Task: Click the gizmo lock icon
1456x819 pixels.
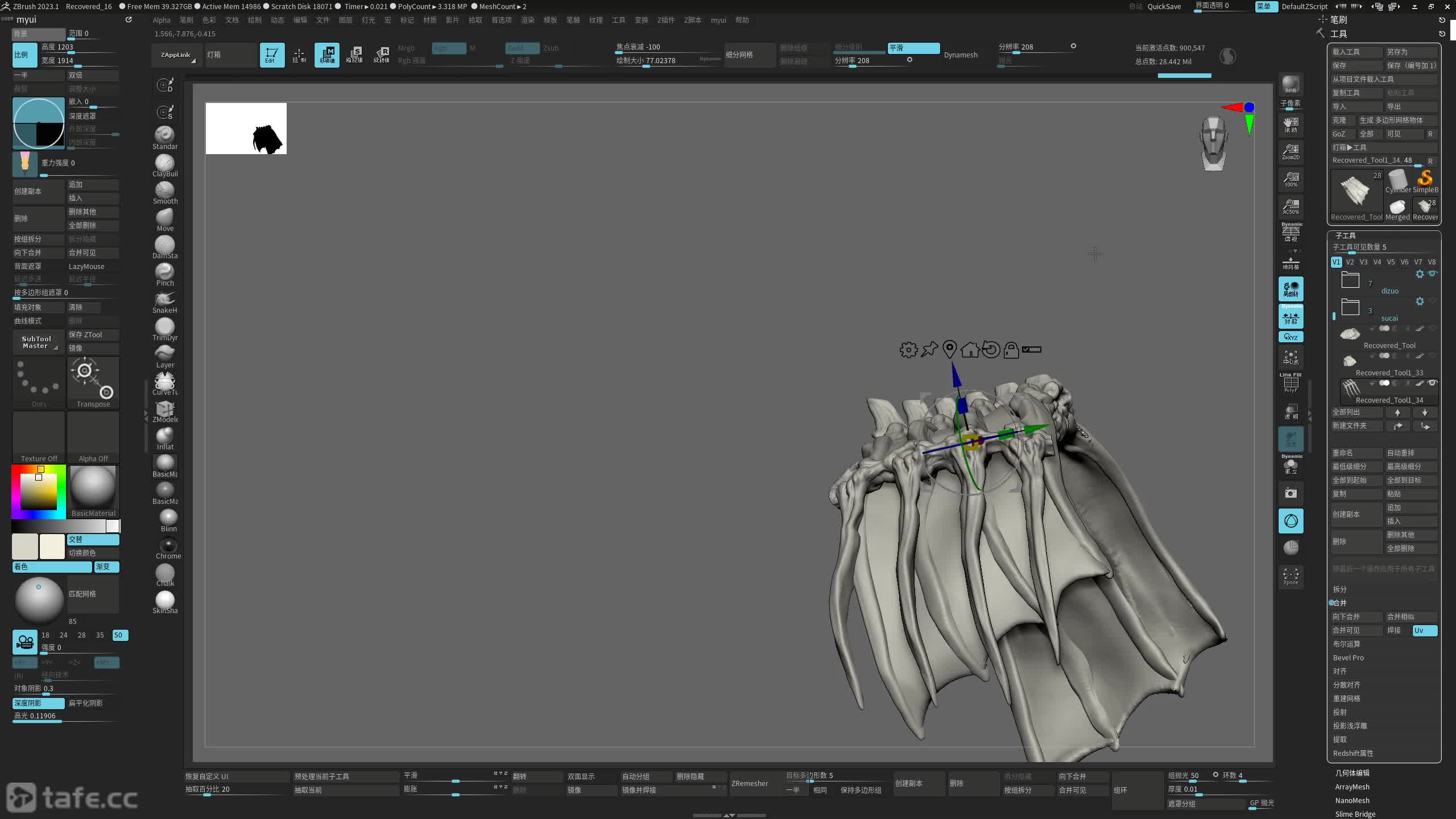Action: pos(1011,349)
